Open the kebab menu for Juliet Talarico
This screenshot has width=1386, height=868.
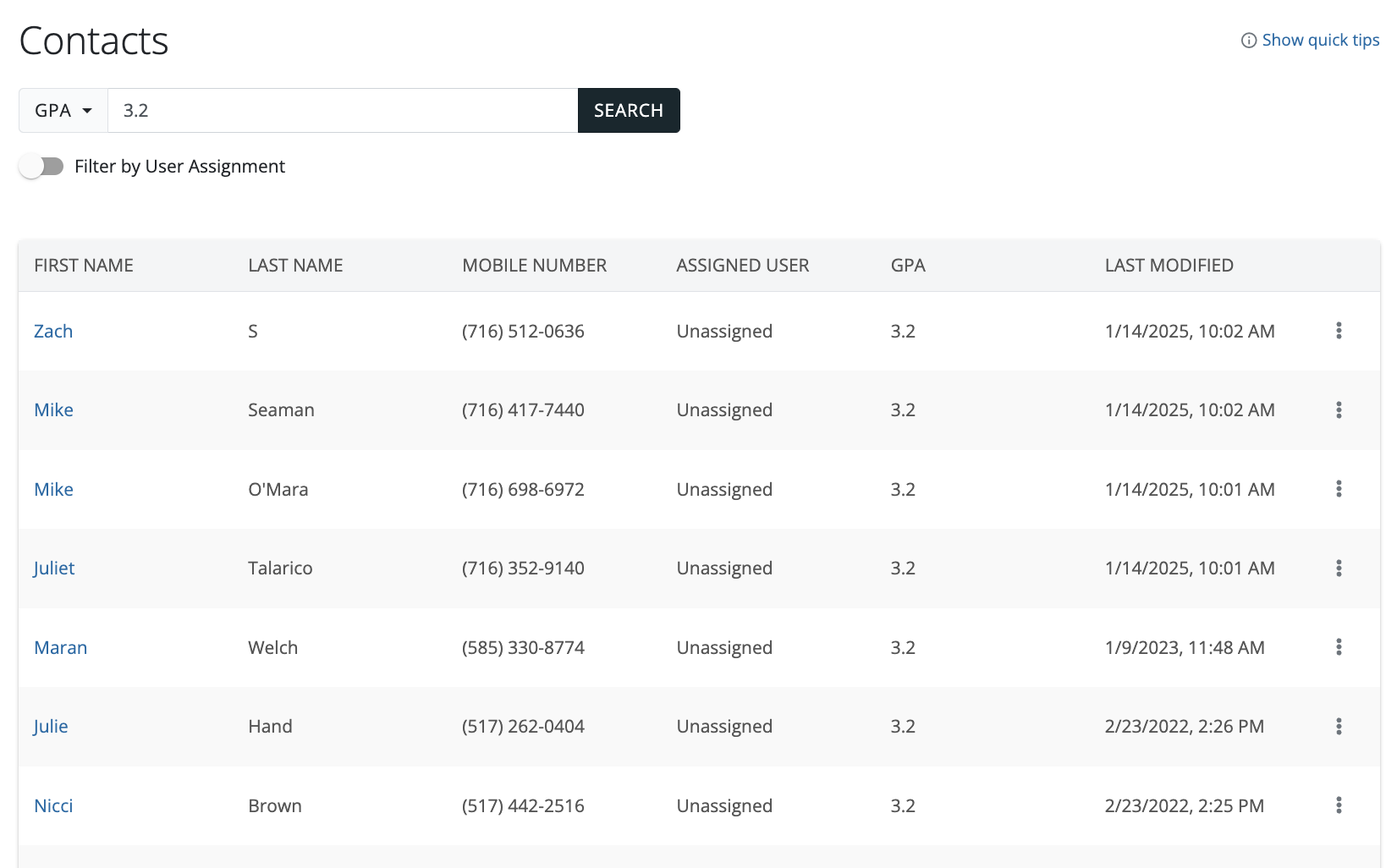coord(1338,569)
